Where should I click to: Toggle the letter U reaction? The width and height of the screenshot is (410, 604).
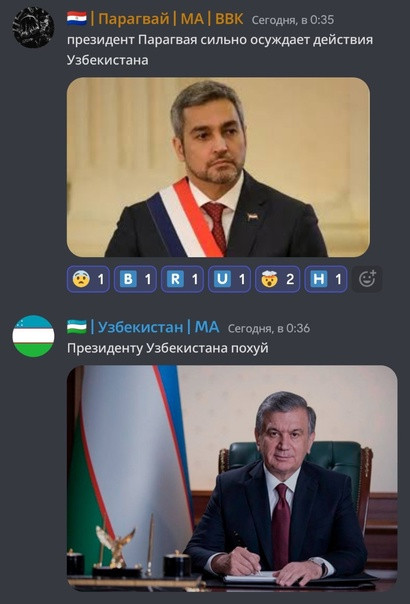click(229, 279)
